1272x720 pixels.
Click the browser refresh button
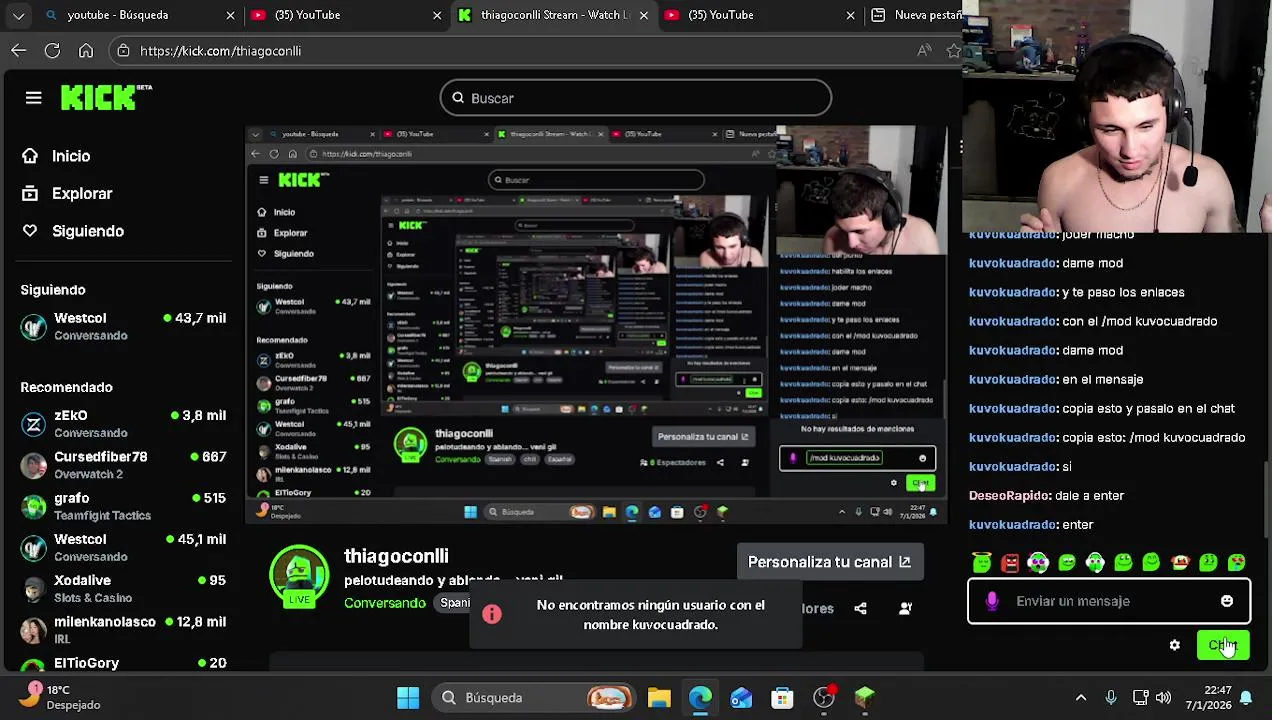(x=52, y=50)
